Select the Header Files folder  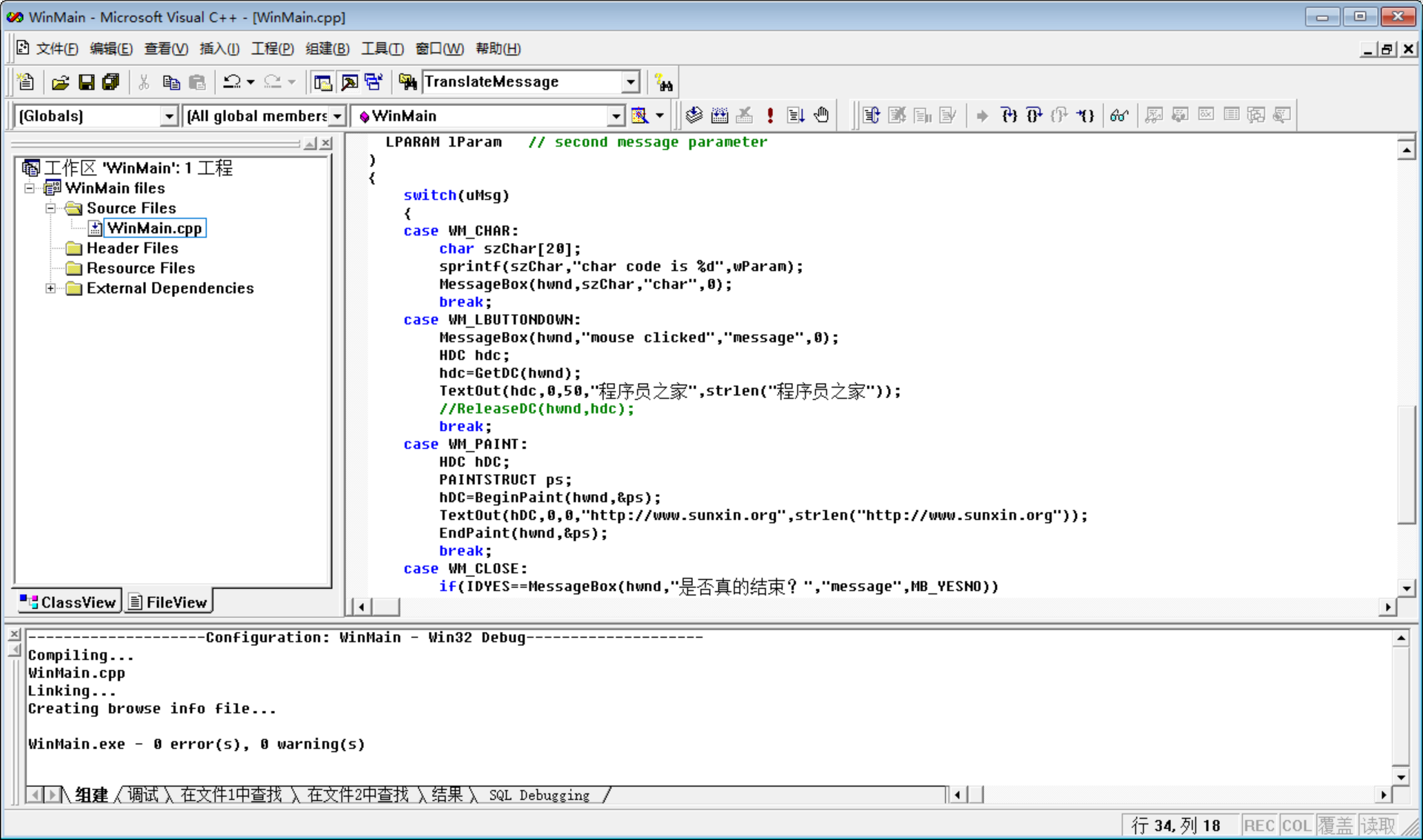(132, 248)
